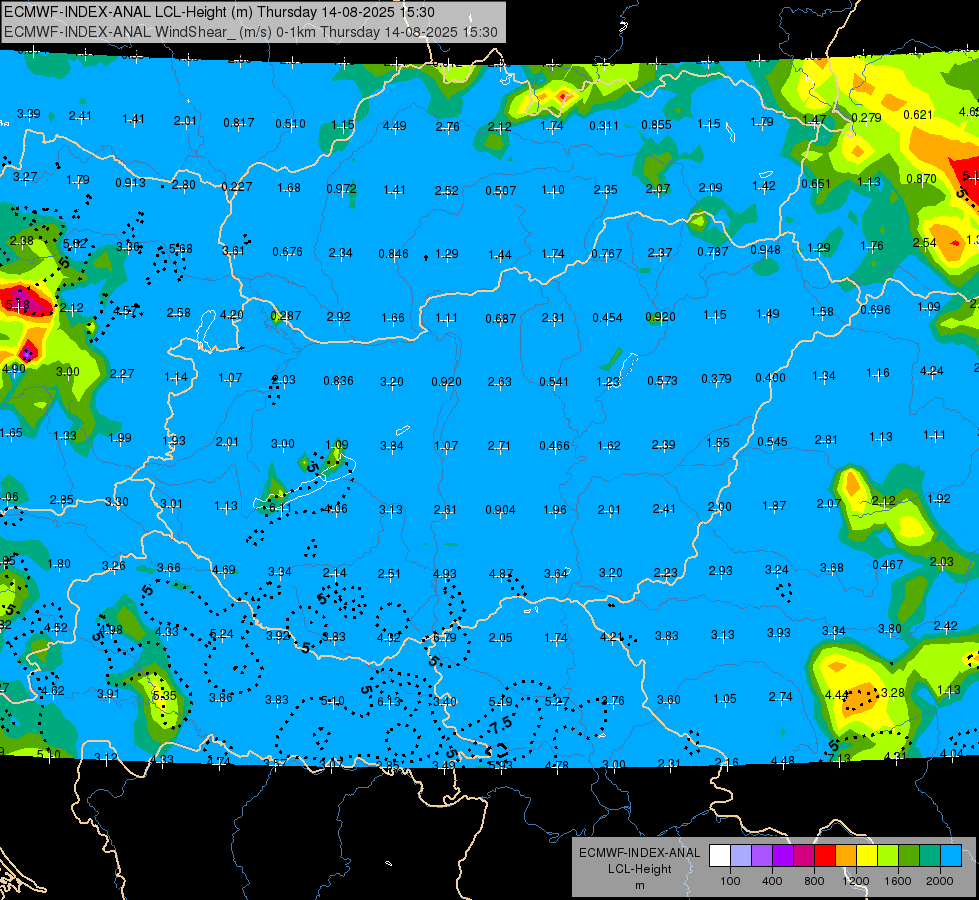Click the wind shear value 0.696
The height and width of the screenshot is (900, 979).
tap(875, 310)
